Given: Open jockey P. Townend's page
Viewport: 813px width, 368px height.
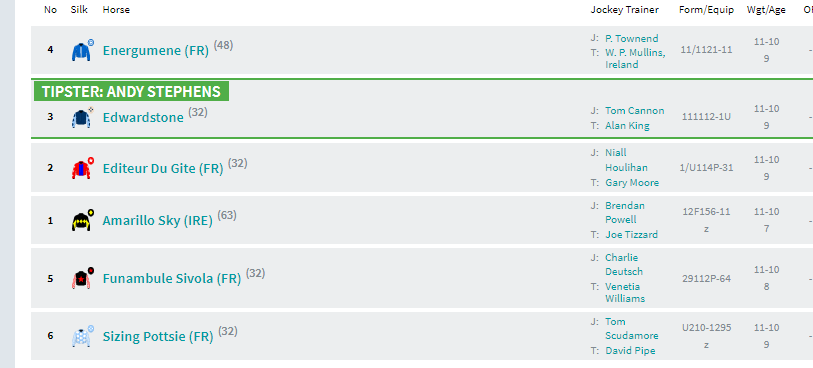Looking at the screenshot, I should click(x=632, y=38).
